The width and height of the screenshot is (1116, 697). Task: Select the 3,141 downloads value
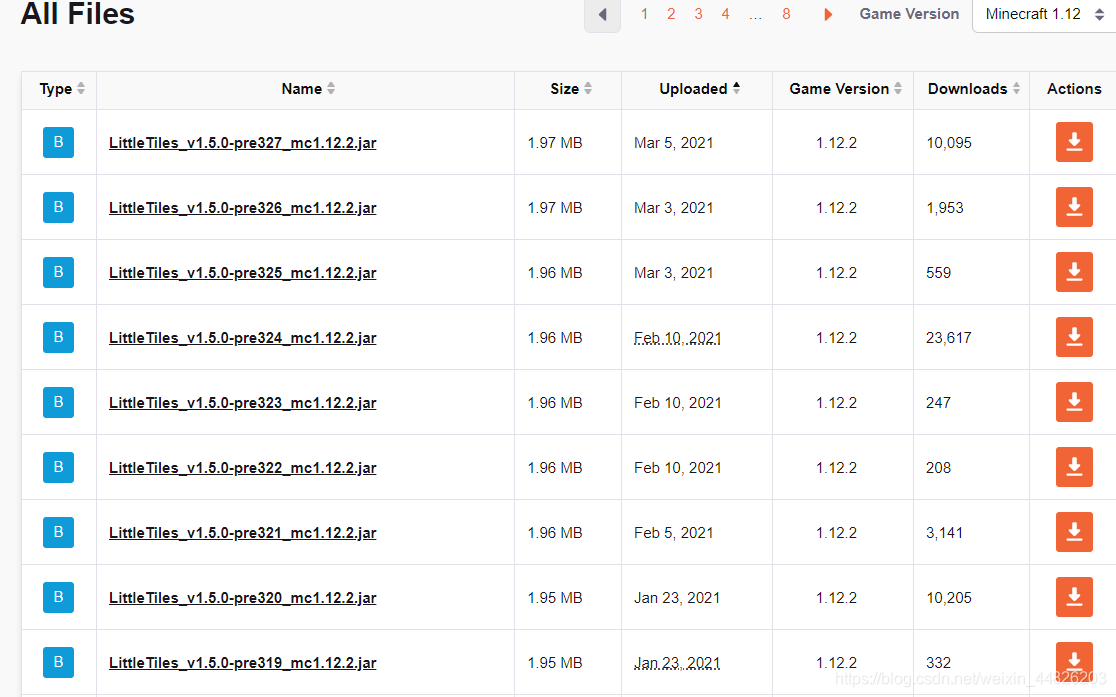[x=944, y=533]
